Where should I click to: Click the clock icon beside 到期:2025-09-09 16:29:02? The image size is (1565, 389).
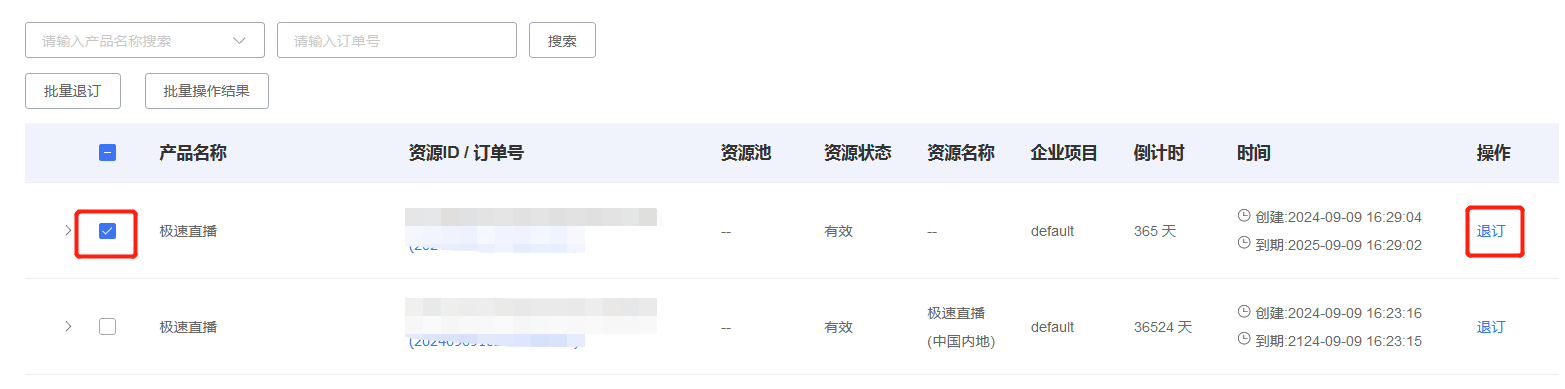tap(1244, 244)
